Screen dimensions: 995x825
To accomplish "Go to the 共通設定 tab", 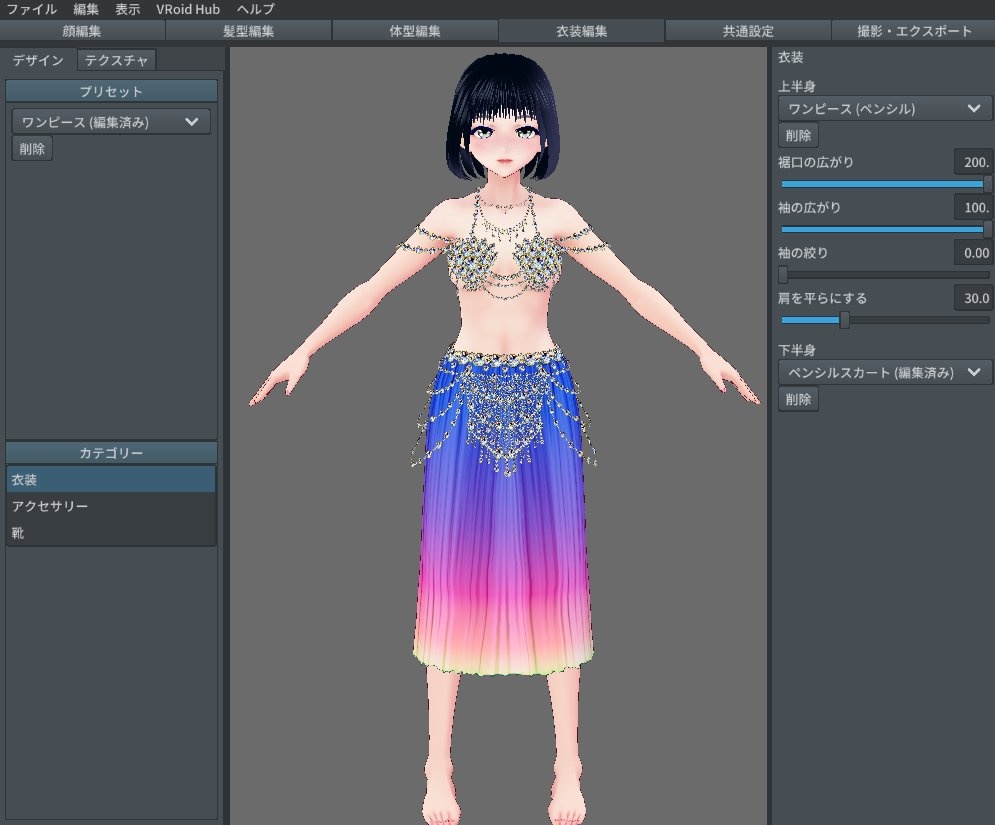I will [746, 31].
